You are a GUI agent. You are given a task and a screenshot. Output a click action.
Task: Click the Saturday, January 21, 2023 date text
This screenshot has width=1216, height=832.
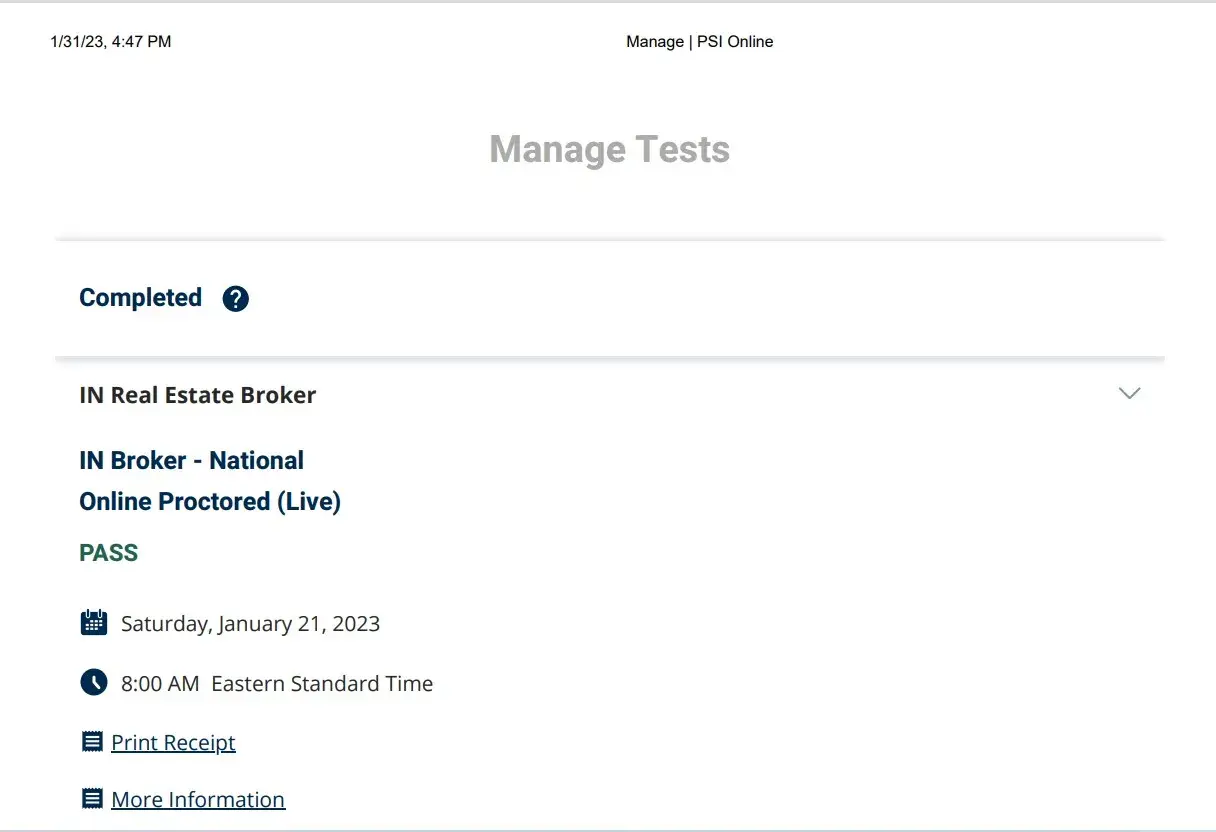(x=250, y=624)
